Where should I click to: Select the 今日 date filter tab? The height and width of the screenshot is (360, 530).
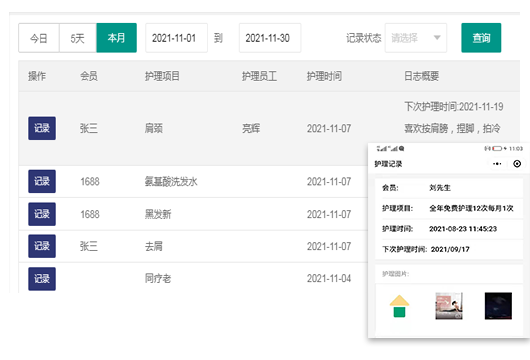click(39, 38)
